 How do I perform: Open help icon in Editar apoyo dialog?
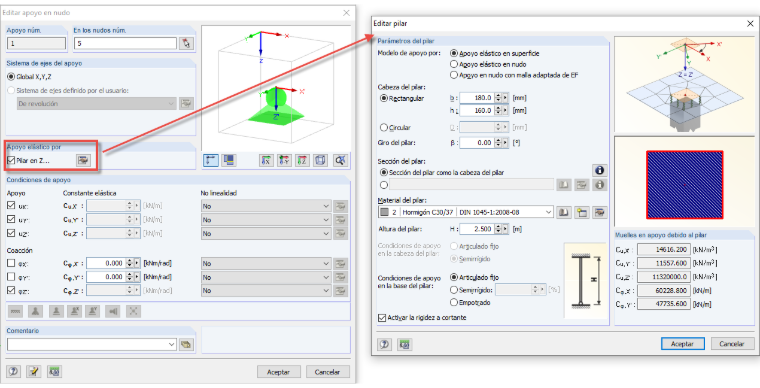13,372
